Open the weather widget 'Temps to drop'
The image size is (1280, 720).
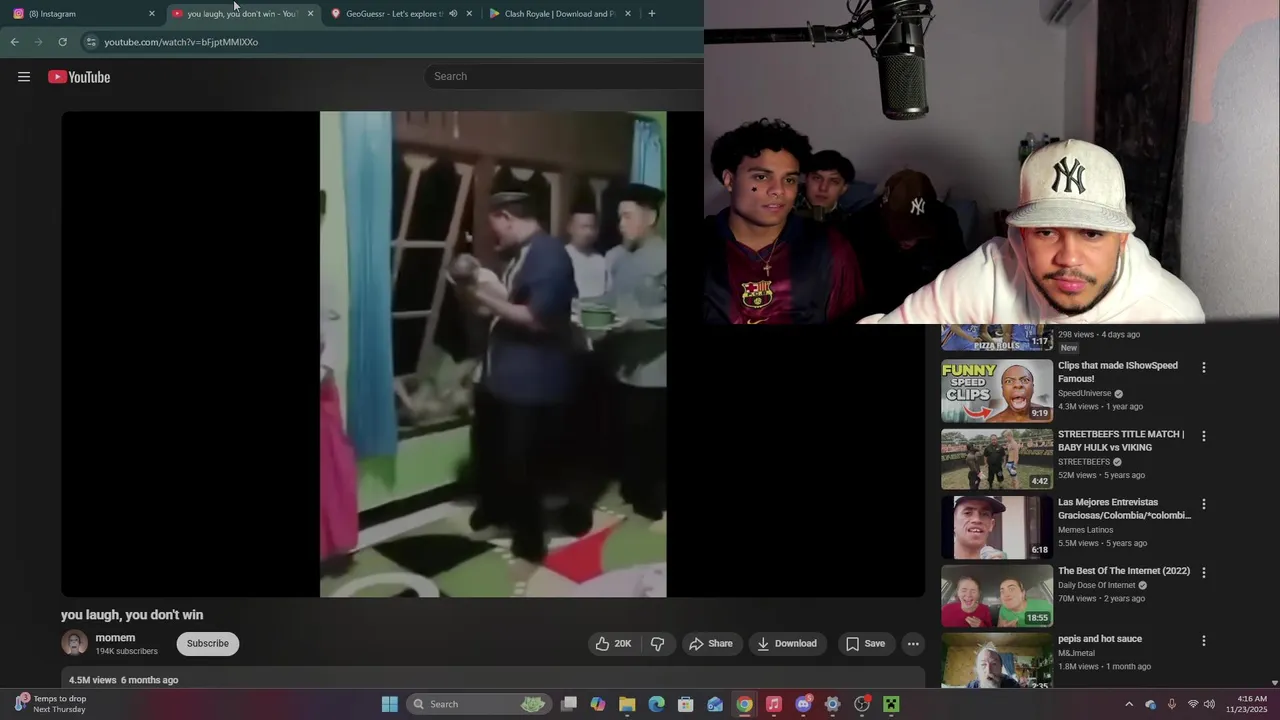[51, 704]
